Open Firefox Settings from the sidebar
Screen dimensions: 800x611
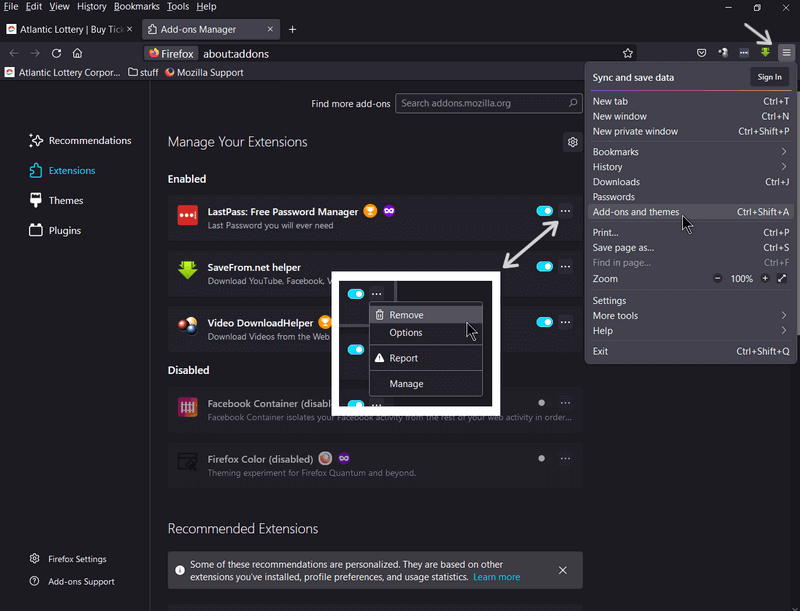68,559
